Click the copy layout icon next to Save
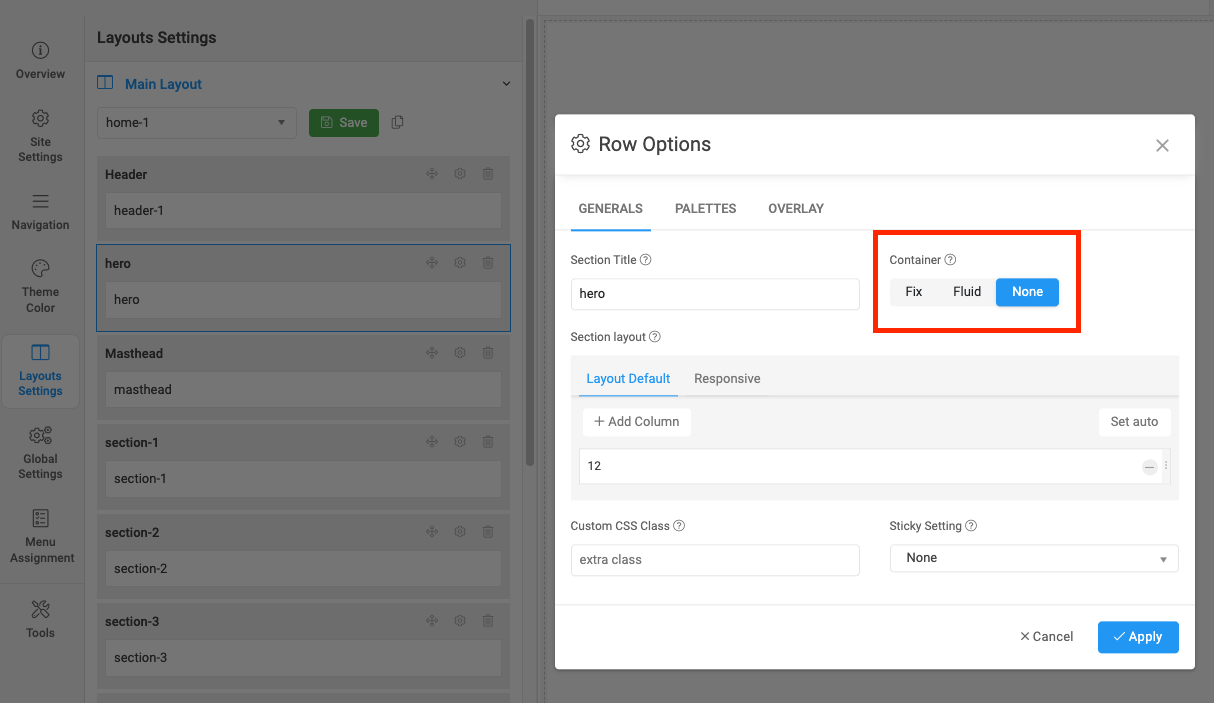The height and width of the screenshot is (703, 1214). (398, 122)
